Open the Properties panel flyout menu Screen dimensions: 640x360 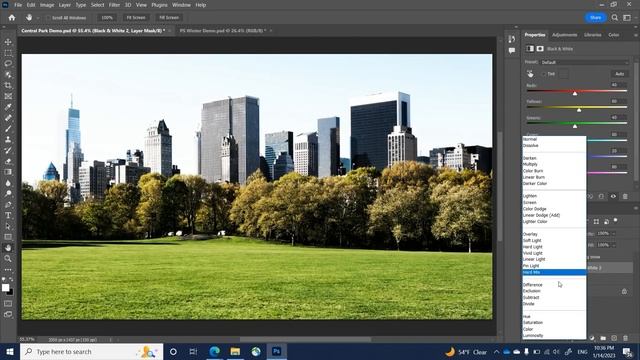click(636, 35)
